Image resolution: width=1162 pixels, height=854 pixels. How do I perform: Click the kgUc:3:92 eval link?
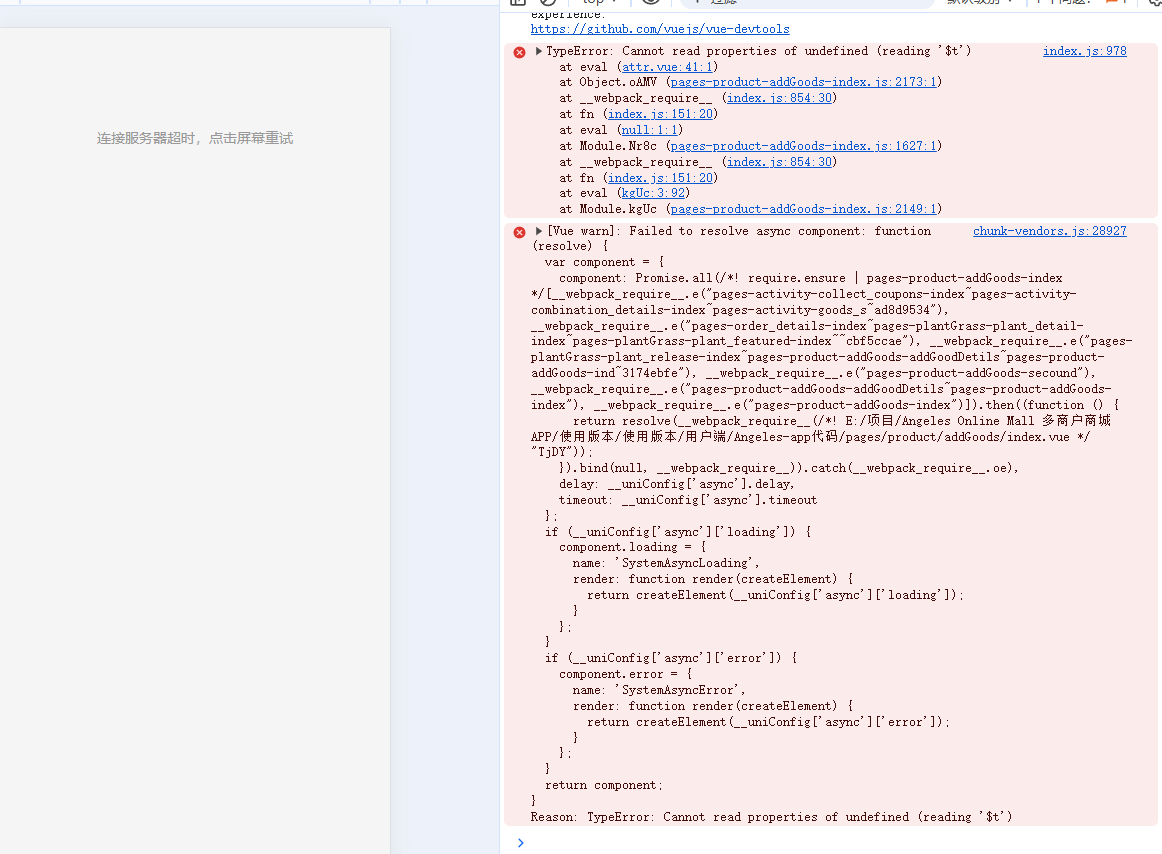tap(652, 193)
